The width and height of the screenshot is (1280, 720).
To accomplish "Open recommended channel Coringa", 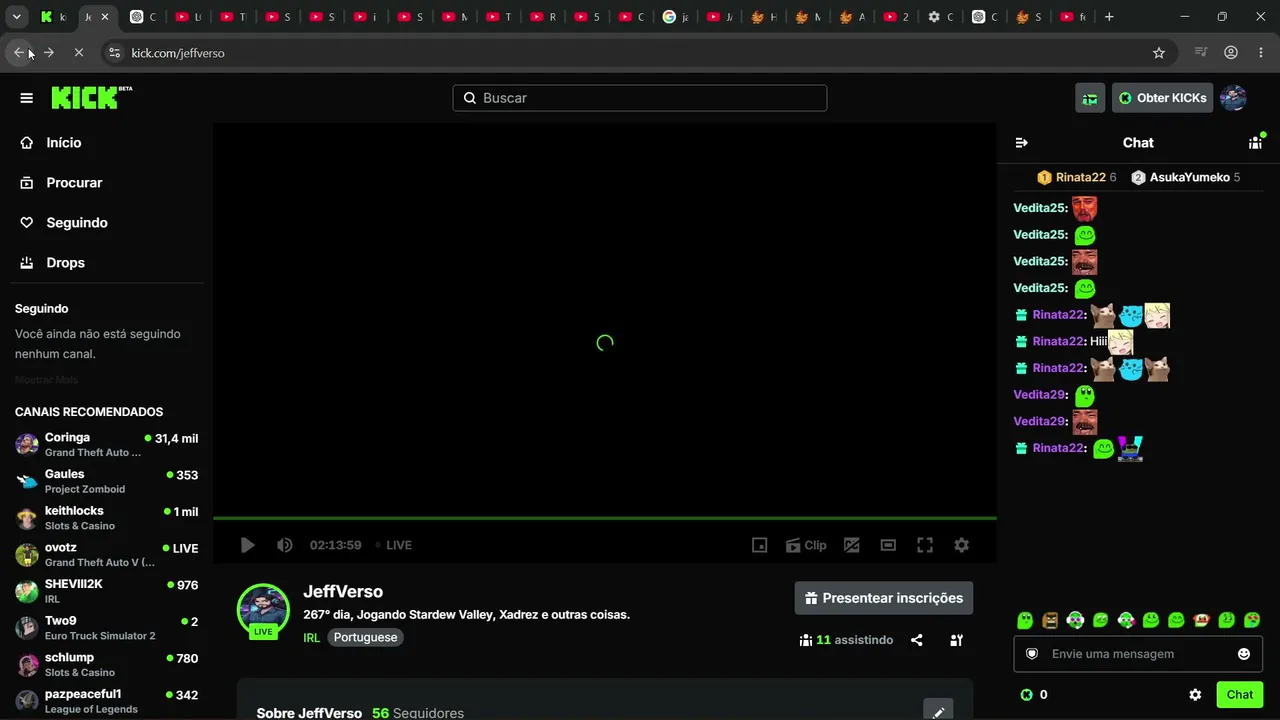I will tap(106, 444).
